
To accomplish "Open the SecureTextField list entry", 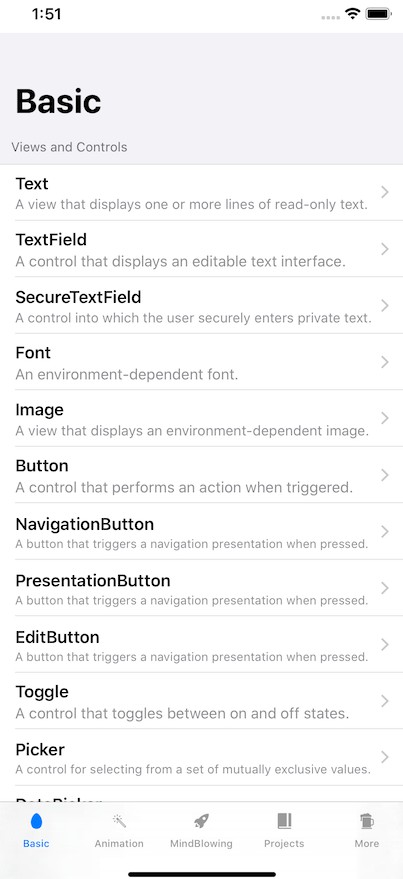I will [201, 306].
